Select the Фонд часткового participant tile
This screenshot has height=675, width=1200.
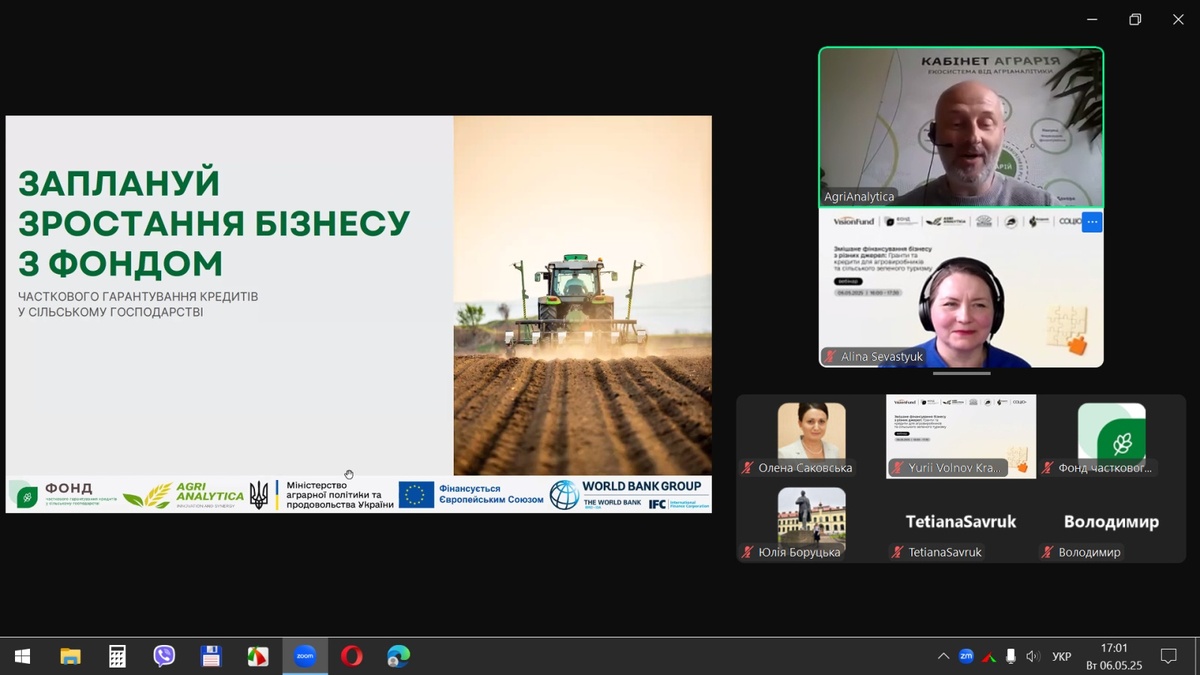pyautogui.click(x=1111, y=437)
